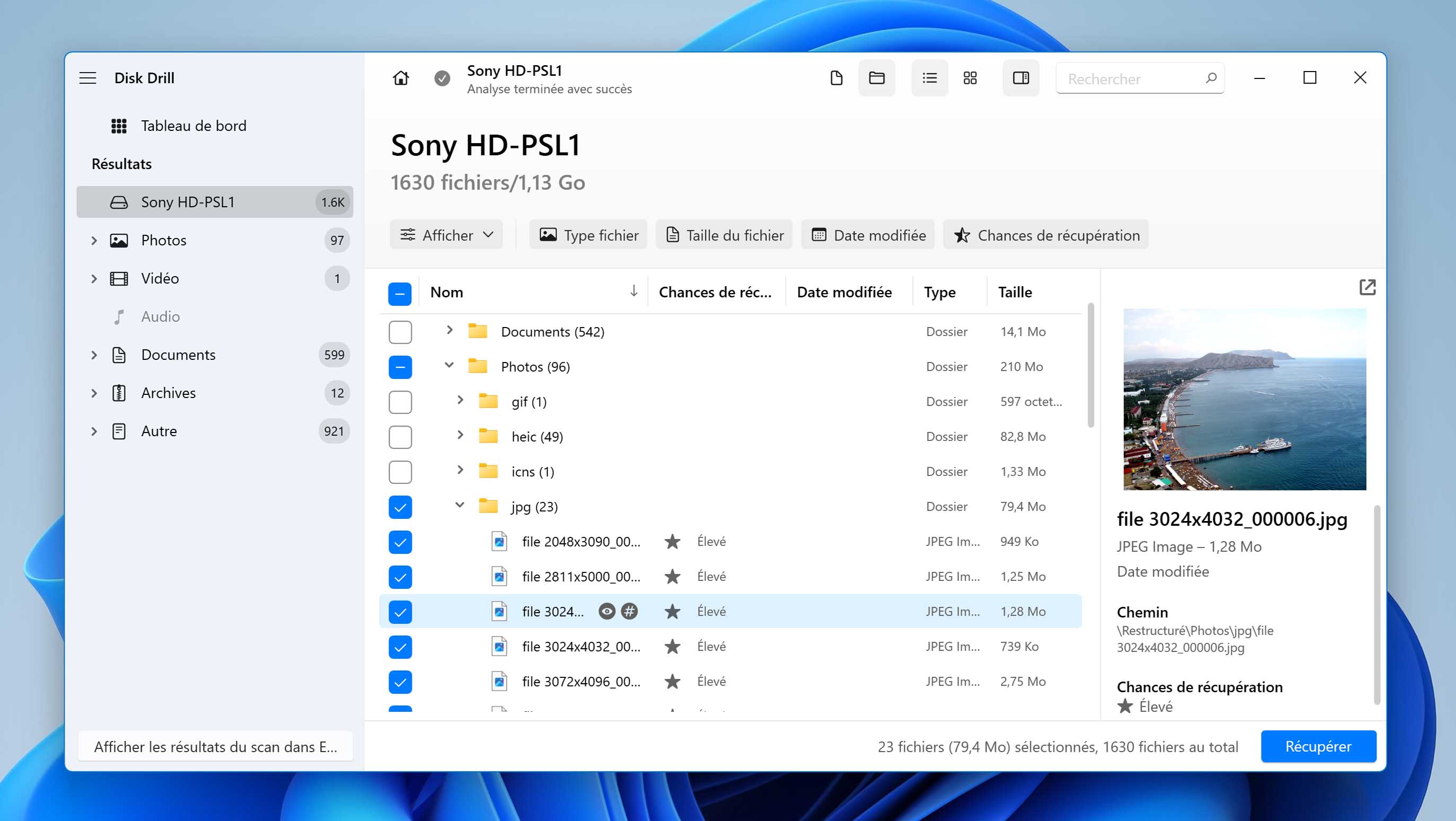Sort by the Taille column header
This screenshot has width=1456, height=821.
click(x=1014, y=292)
